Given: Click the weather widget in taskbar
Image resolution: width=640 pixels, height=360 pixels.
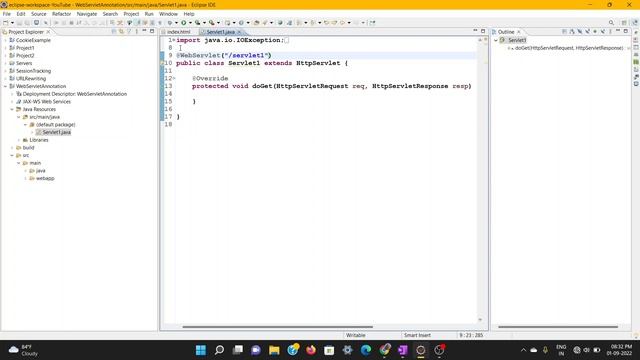Looking at the screenshot, I should point(24,350).
